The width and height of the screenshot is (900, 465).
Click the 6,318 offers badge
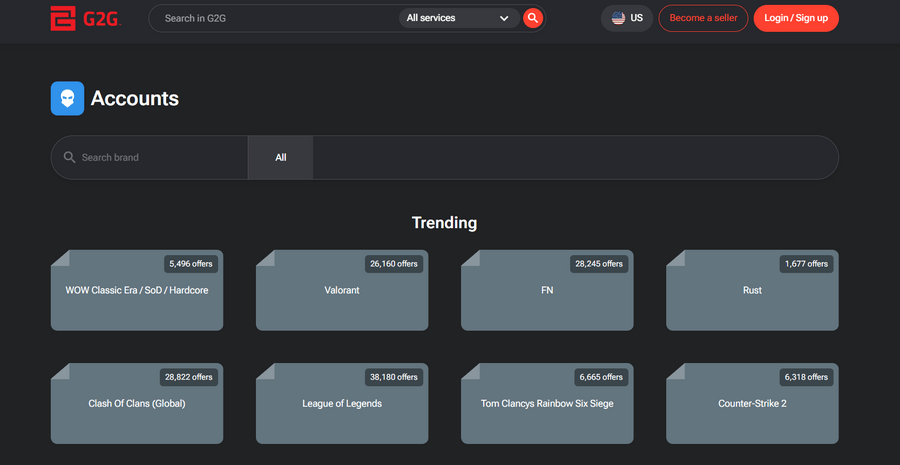click(x=806, y=377)
